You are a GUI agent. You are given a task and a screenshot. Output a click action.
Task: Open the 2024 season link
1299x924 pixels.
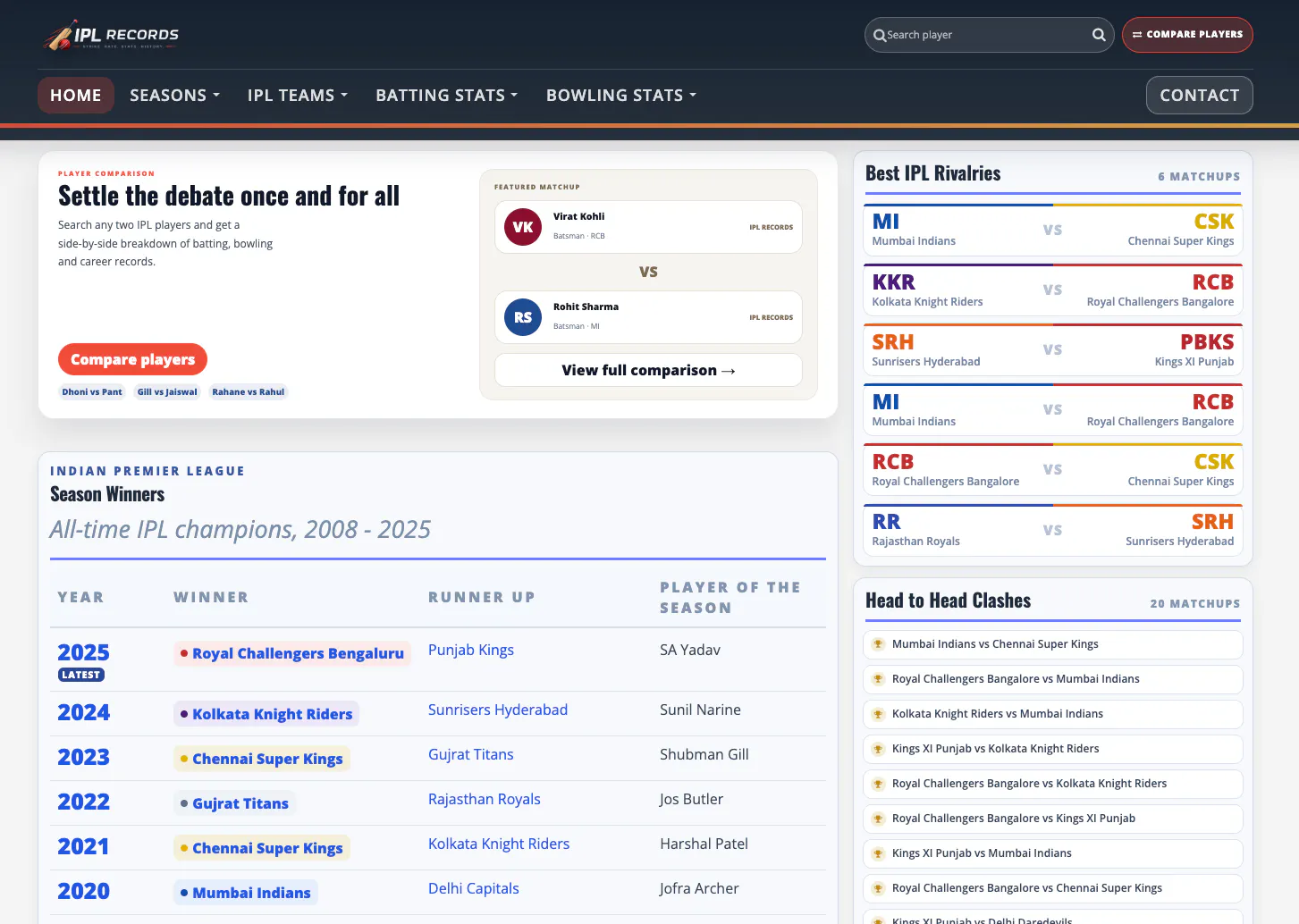tap(83, 712)
